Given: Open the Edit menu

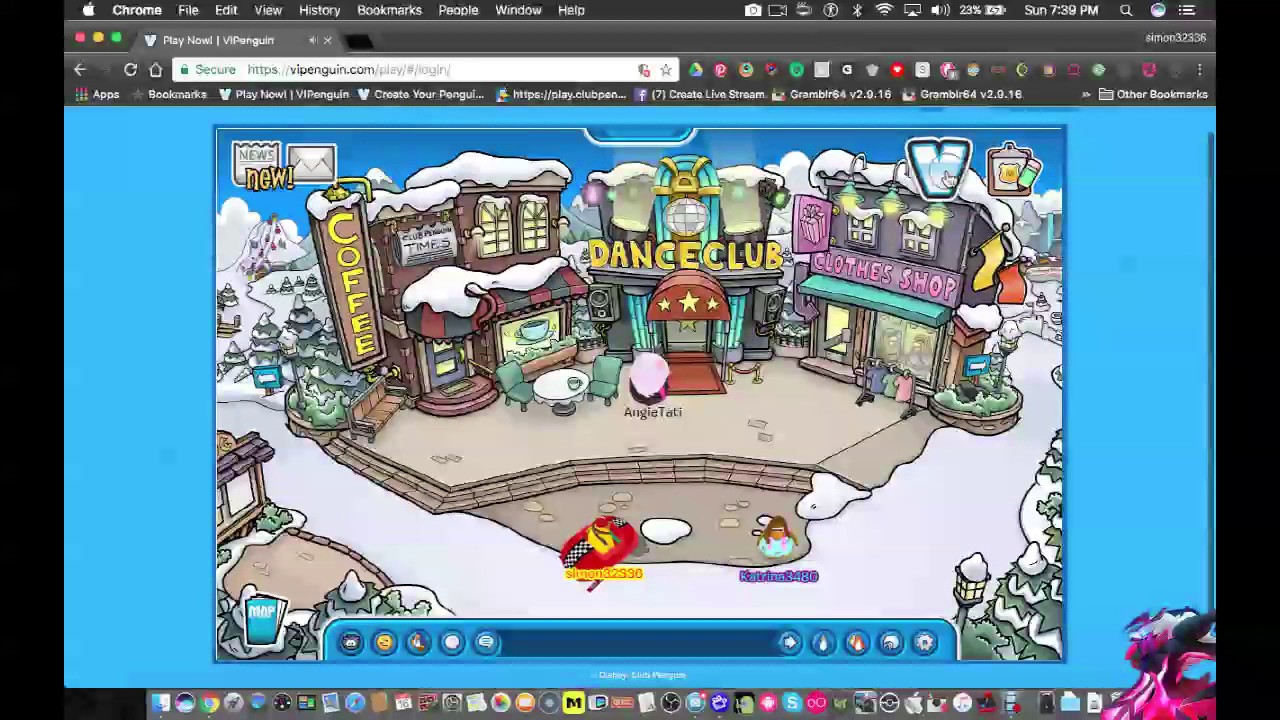Looking at the screenshot, I should (226, 10).
